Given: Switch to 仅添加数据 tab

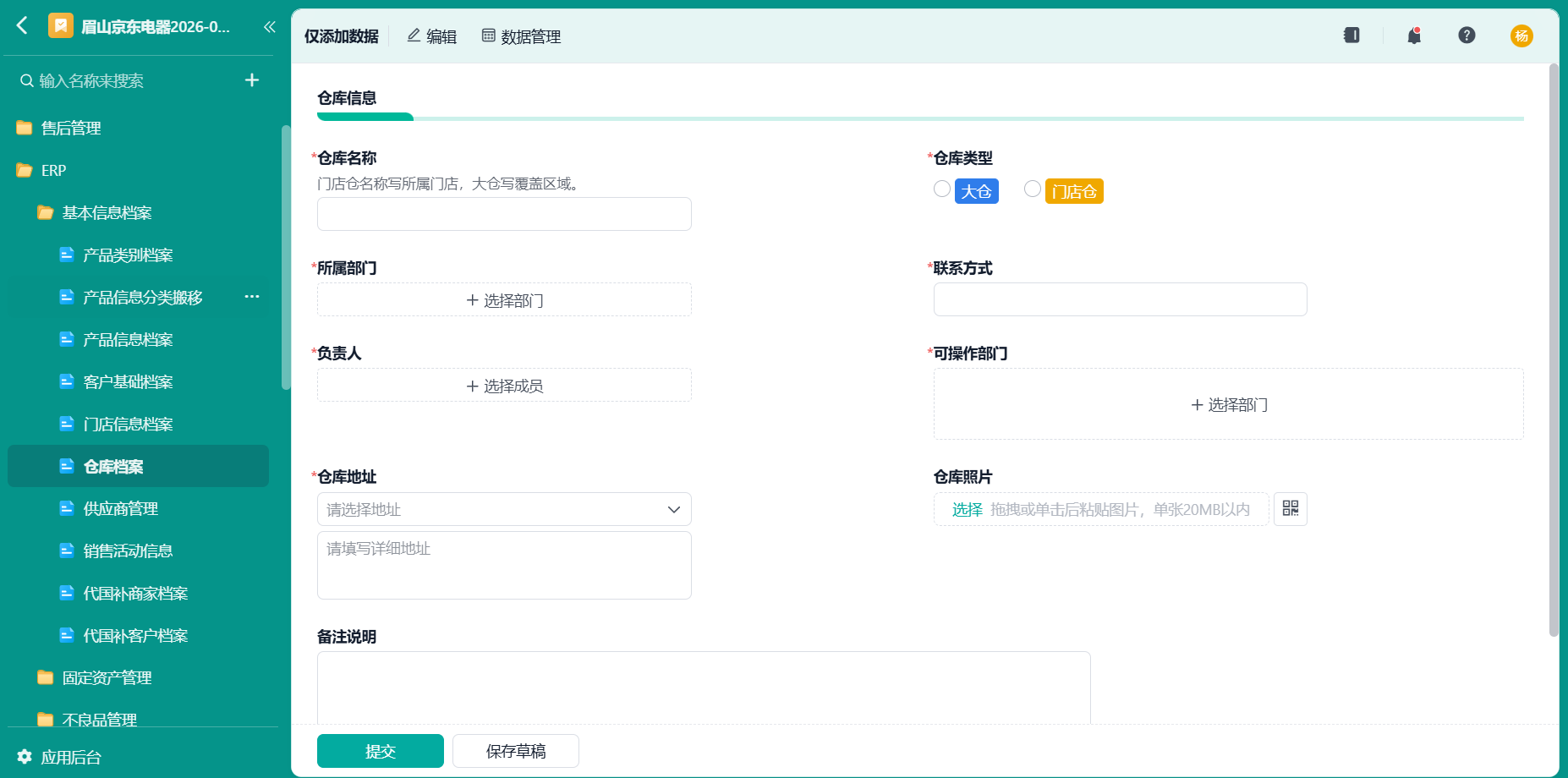Looking at the screenshot, I should point(342,36).
